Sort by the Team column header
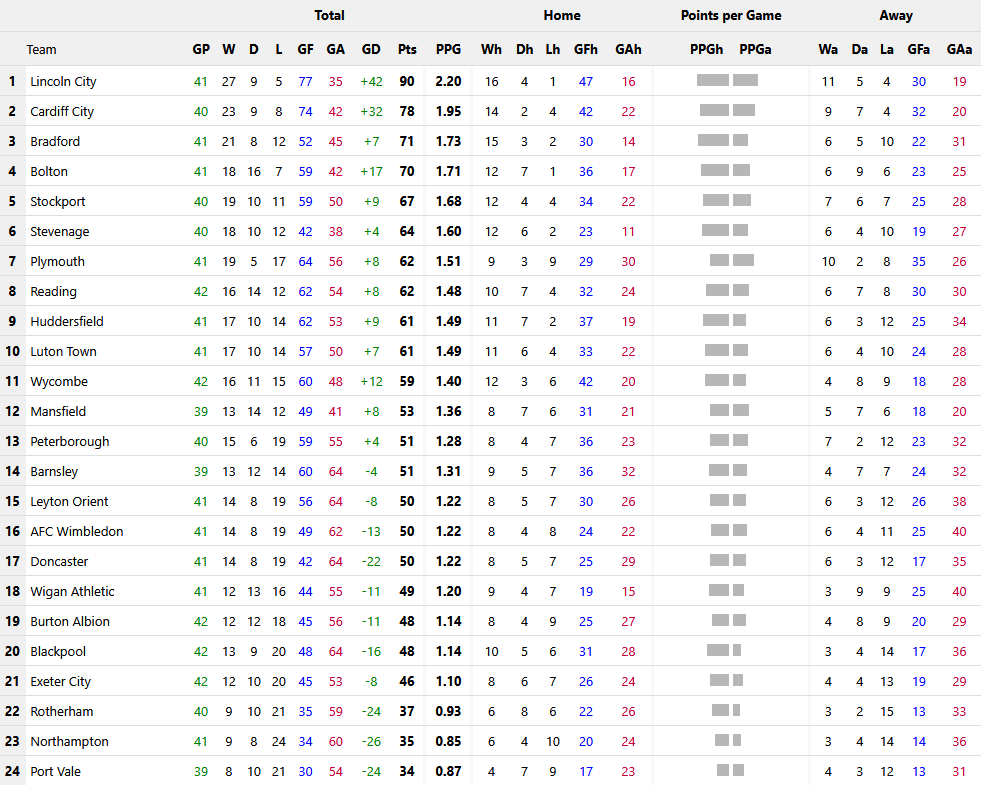 coord(41,49)
